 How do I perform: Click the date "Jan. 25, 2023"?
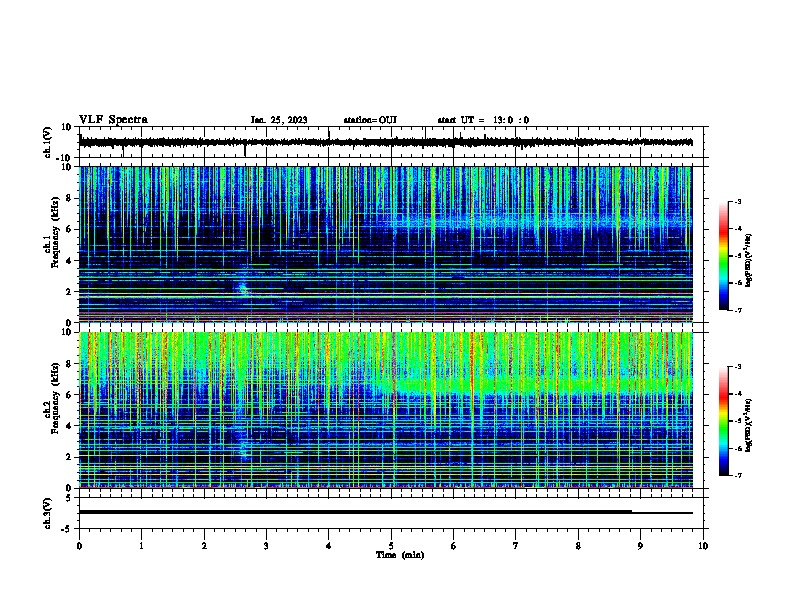(279, 120)
